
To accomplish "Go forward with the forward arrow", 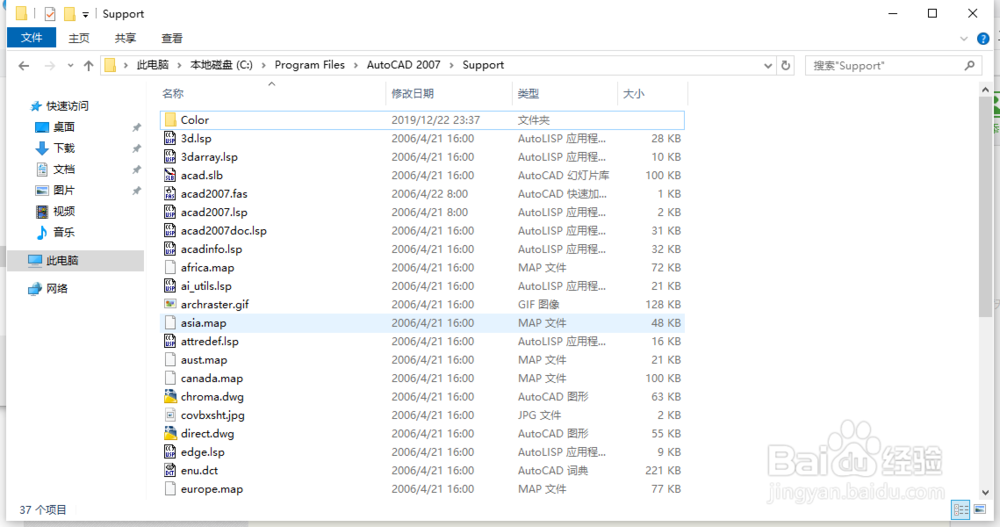I will pyautogui.click(x=50, y=66).
